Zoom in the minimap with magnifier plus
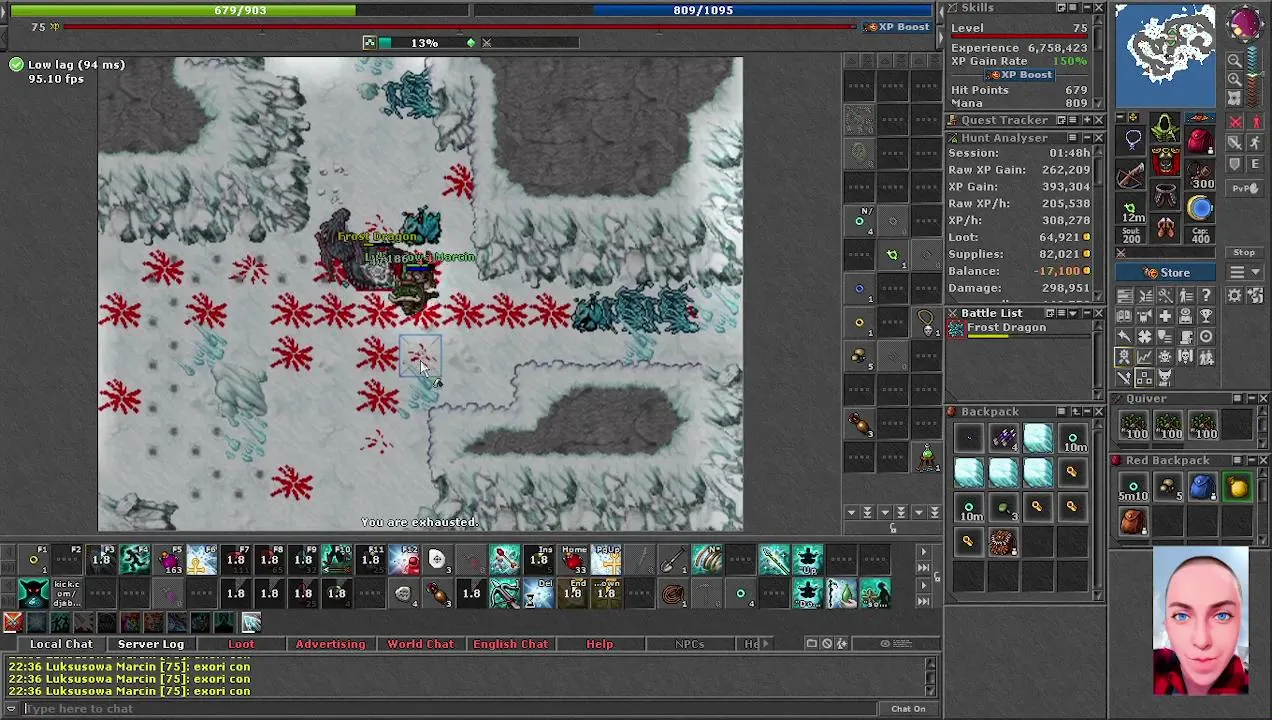Viewport: 1272px width, 720px height. [1235, 79]
